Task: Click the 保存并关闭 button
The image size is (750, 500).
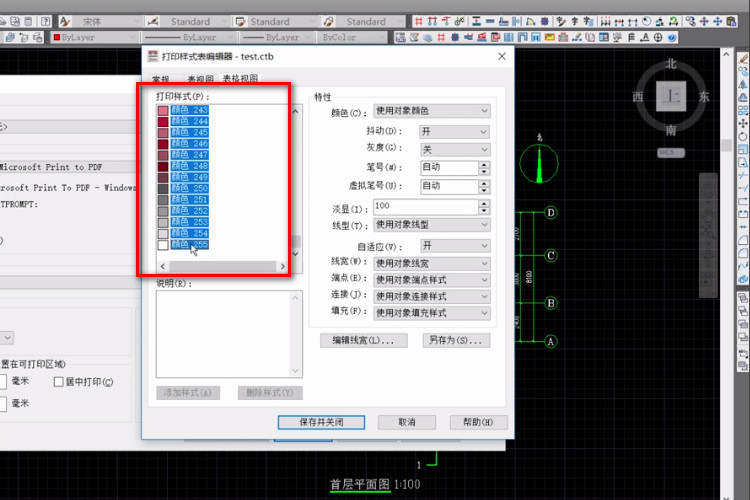Action: click(321, 422)
